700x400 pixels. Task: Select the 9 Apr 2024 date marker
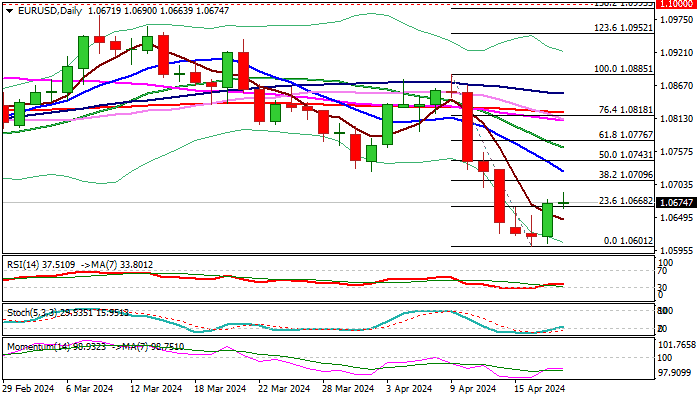(x=473, y=388)
